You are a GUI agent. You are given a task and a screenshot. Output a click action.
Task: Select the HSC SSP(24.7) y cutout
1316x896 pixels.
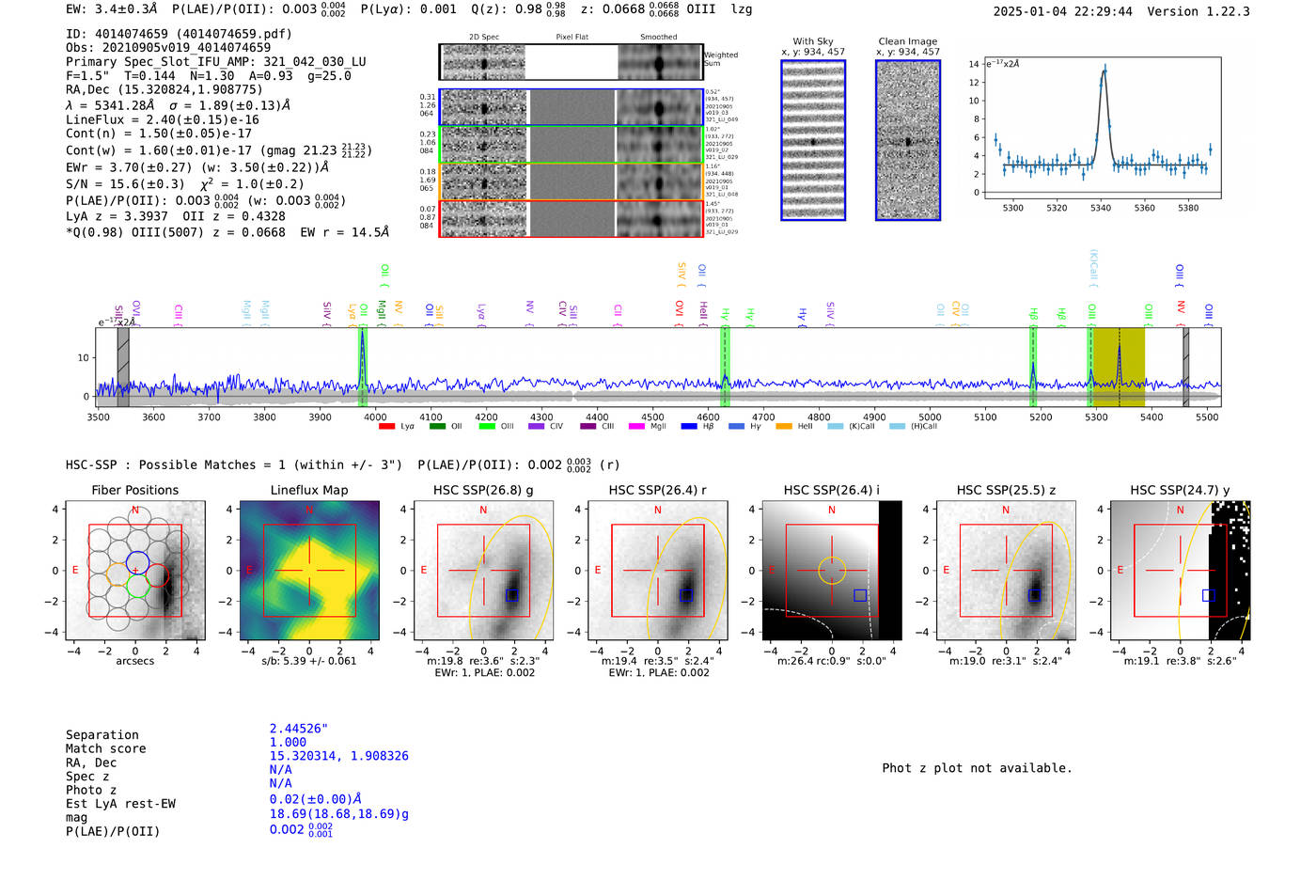click(x=1180, y=571)
